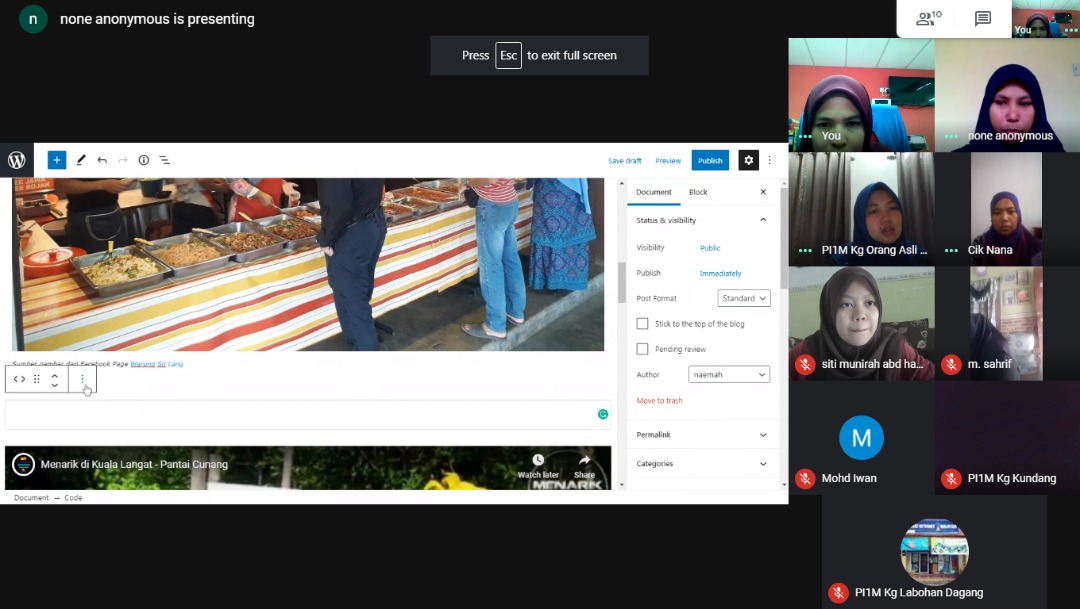
Task: Expand the Categories panel
Action: 700,464
